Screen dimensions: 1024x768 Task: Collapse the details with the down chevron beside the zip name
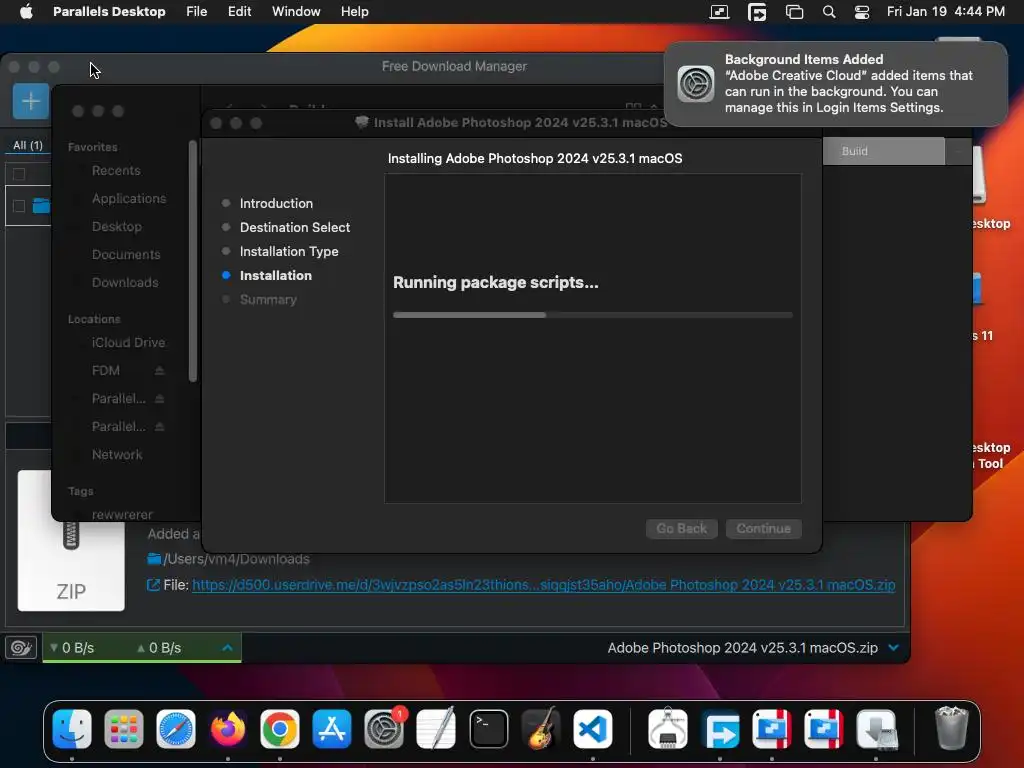(x=894, y=648)
